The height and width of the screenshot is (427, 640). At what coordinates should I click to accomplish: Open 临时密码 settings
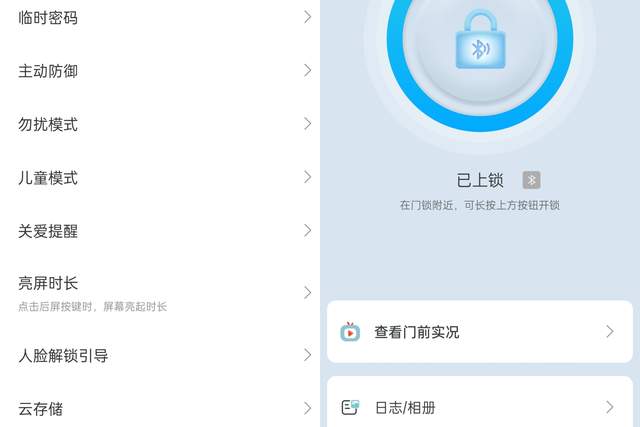click(x=160, y=17)
